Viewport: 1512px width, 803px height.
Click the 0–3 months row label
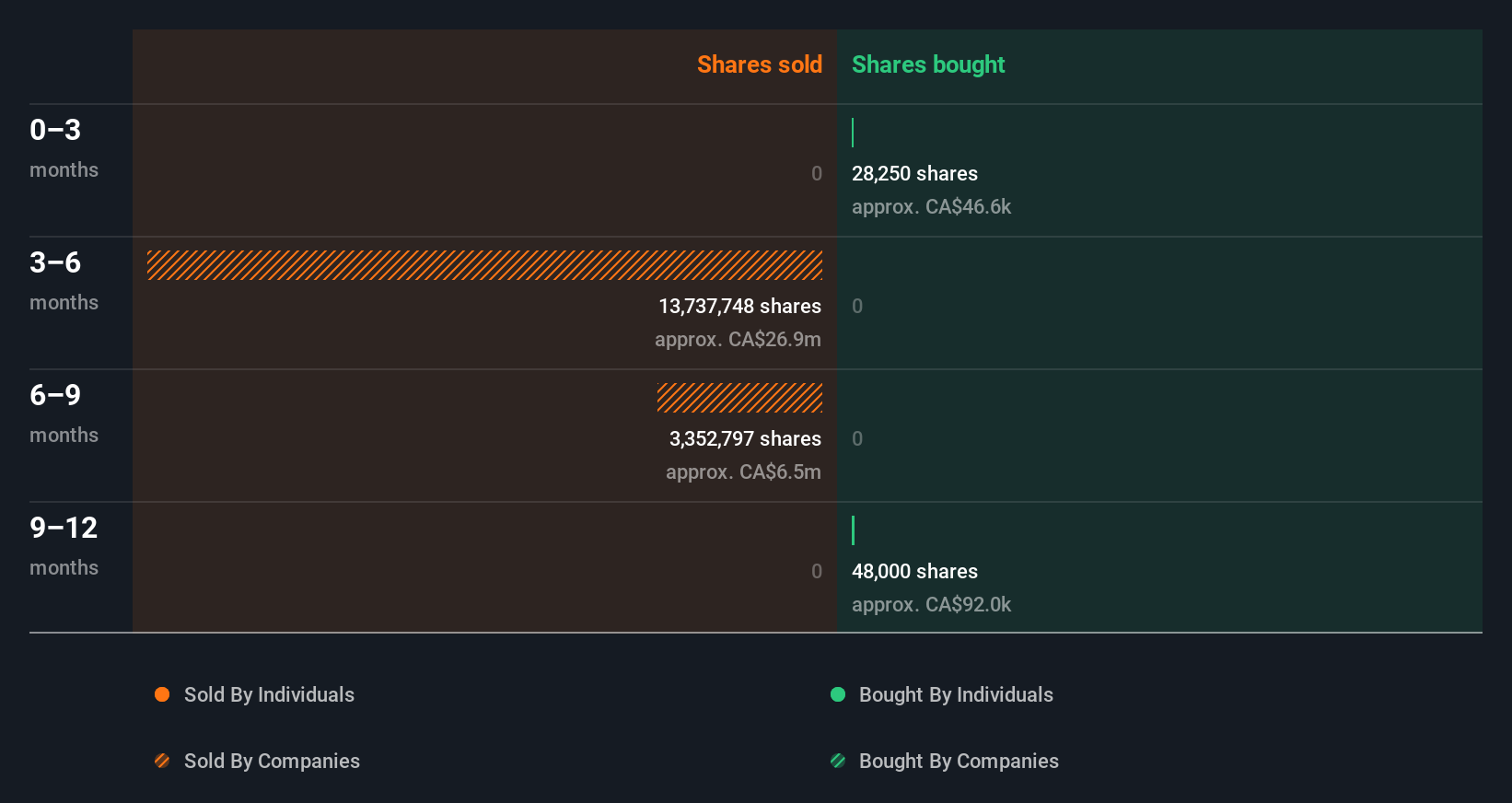(x=64, y=147)
